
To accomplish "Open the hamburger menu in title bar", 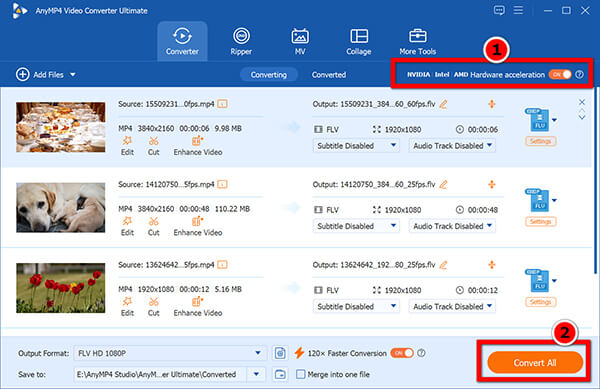I will coord(518,10).
